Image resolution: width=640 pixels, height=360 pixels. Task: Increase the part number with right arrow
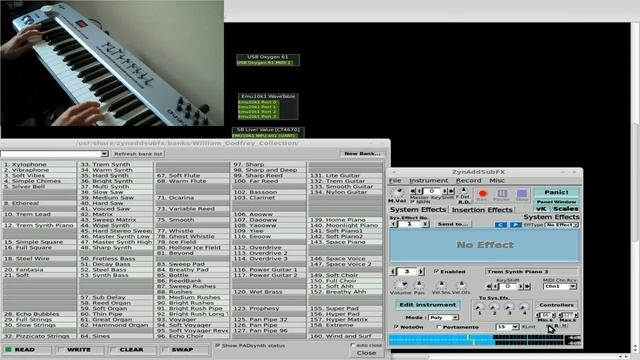(421, 271)
